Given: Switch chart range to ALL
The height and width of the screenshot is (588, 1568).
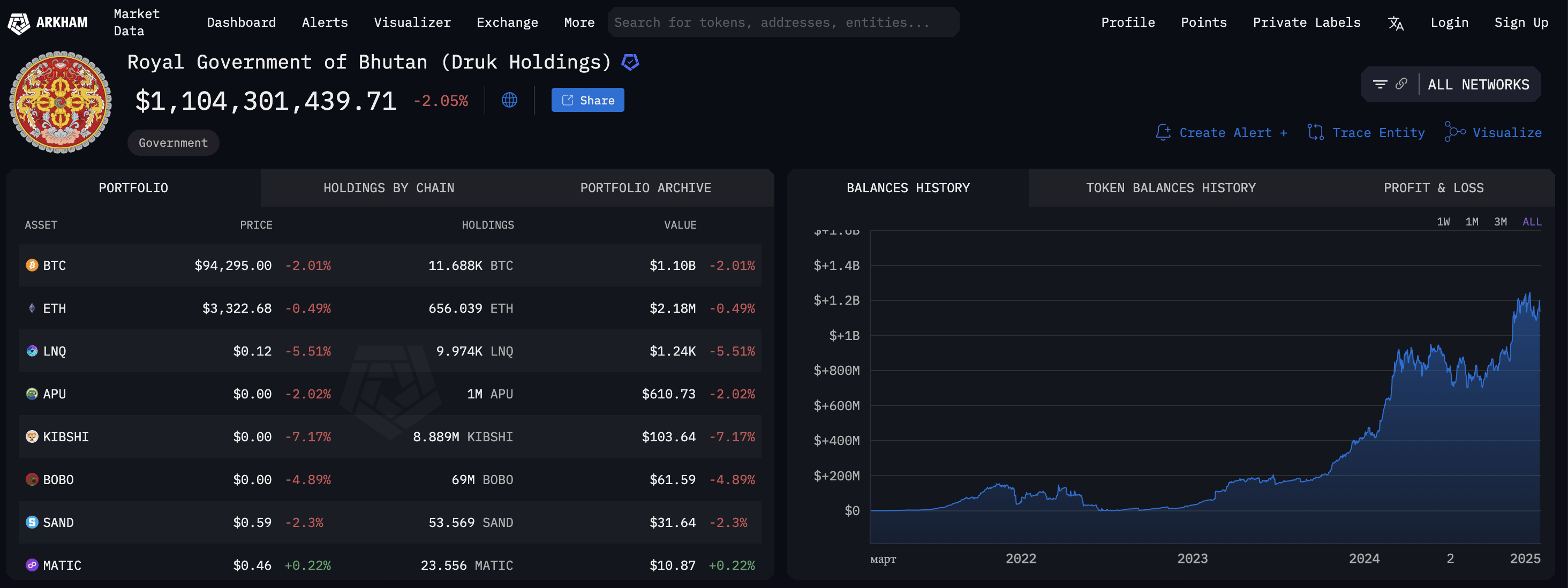Looking at the screenshot, I should coord(1532,222).
